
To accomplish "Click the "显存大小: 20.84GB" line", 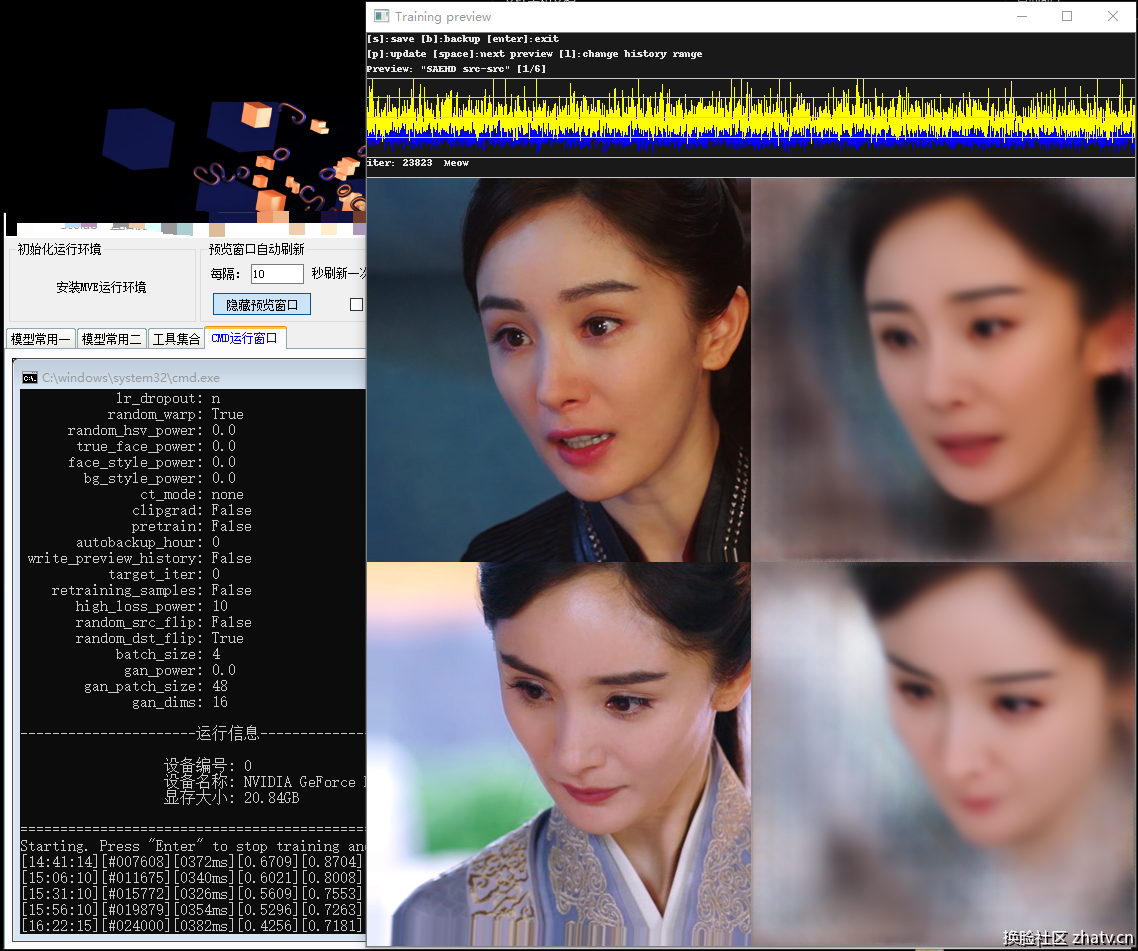I will point(232,798).
